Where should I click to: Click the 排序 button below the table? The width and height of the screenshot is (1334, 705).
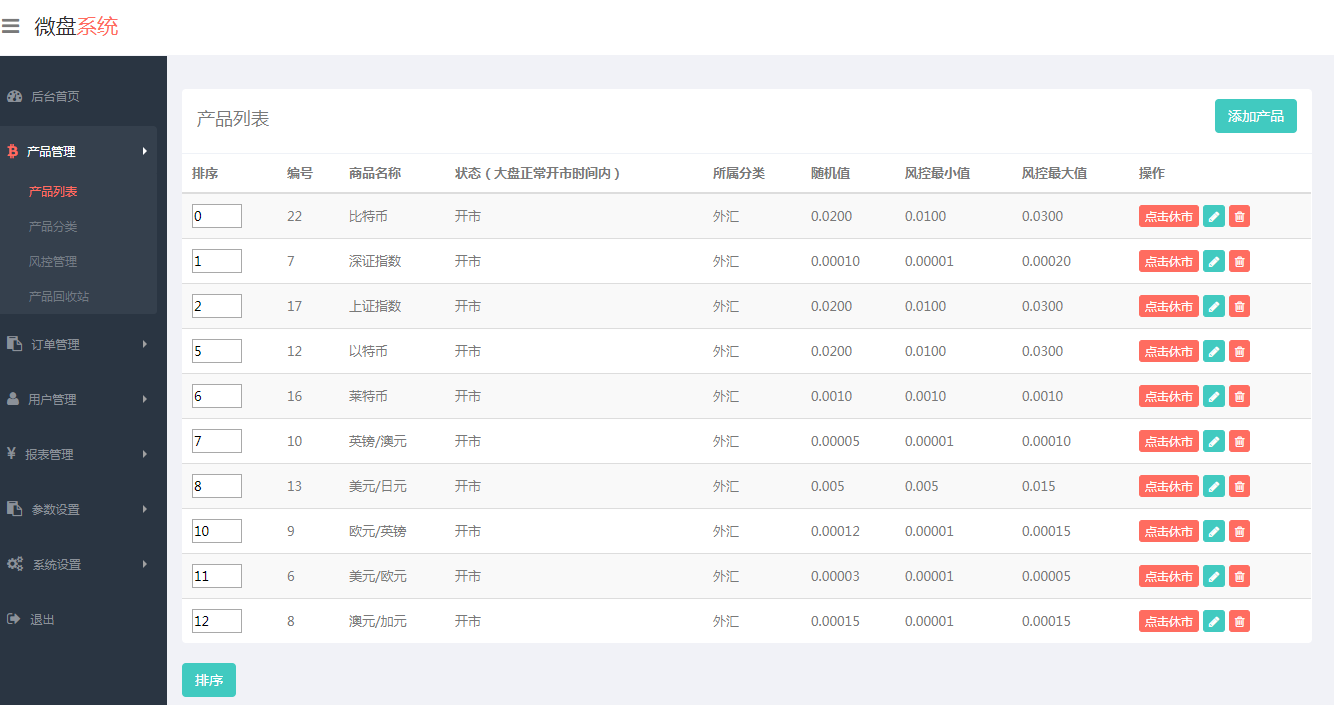coord(209,680)
